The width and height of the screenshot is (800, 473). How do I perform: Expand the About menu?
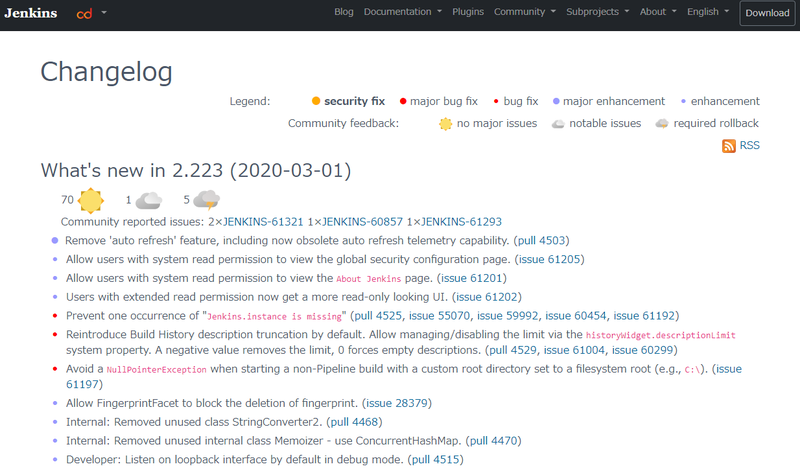(658, 12)
